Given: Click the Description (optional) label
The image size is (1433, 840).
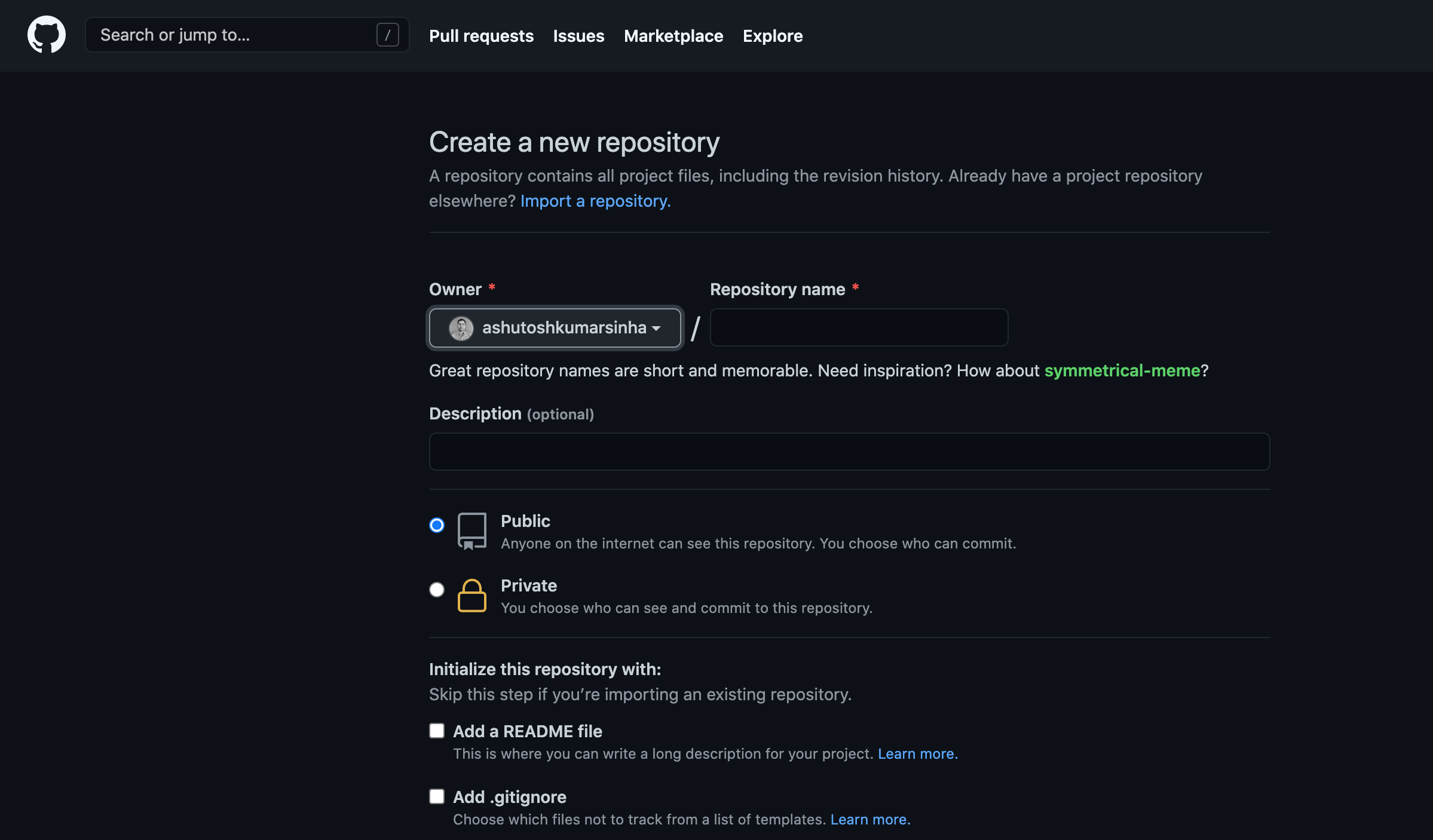Looking at the screenshot, I should (x=512, y=413).
